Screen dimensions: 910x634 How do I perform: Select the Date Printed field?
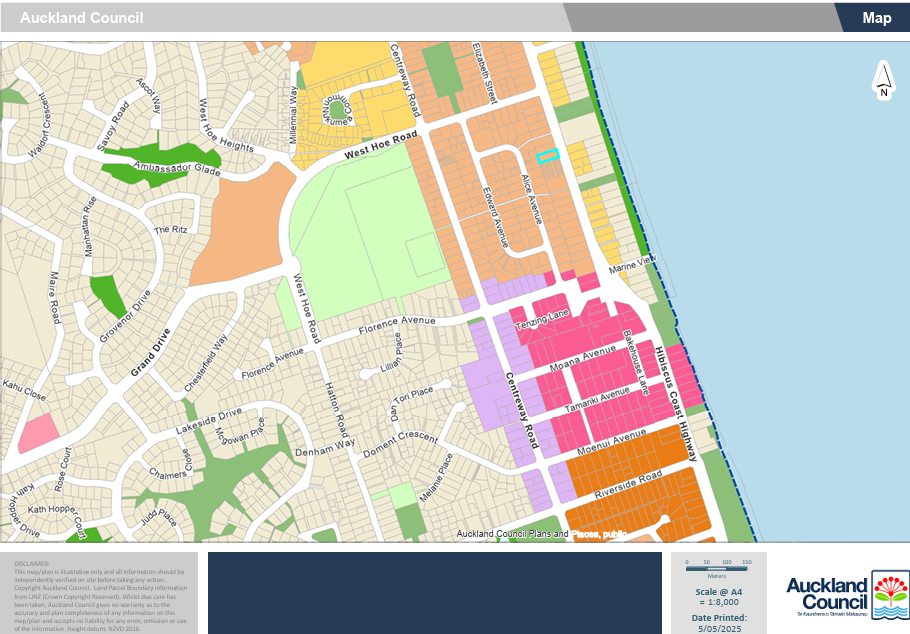click(716, 621)
